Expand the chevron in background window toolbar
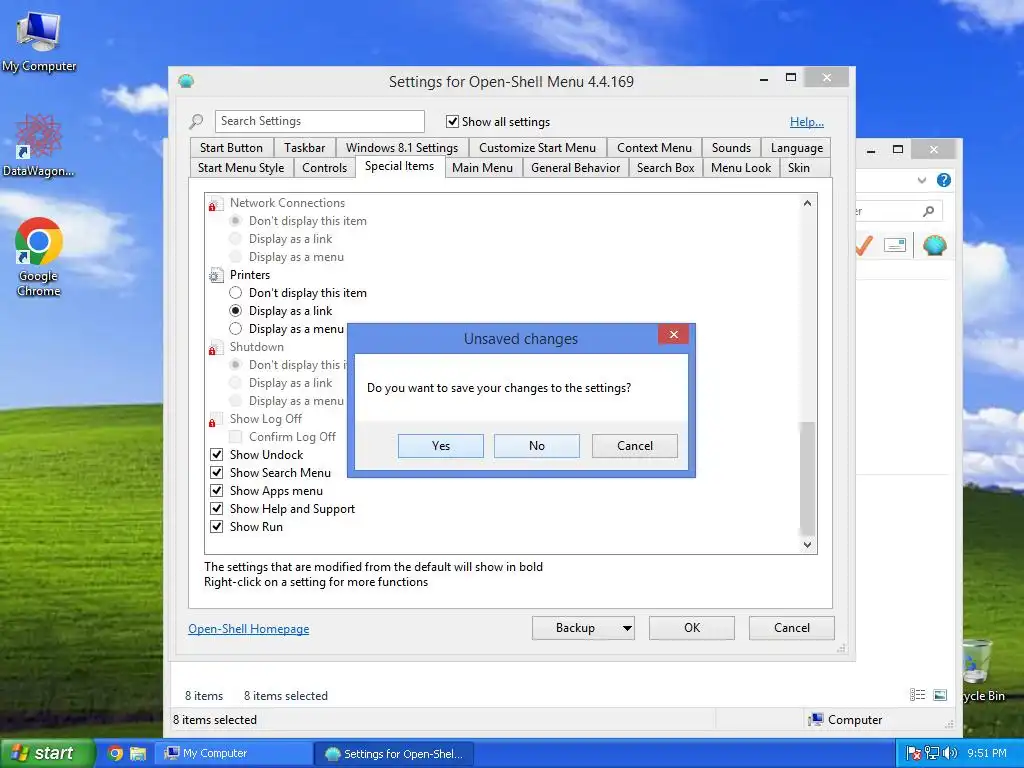Screen dimensions: 1024x768 (921, 180)
